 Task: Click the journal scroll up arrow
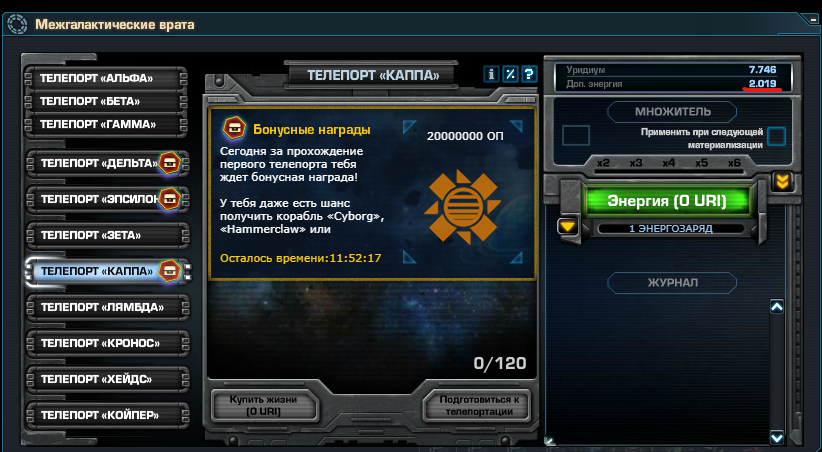tap(776, 307)
